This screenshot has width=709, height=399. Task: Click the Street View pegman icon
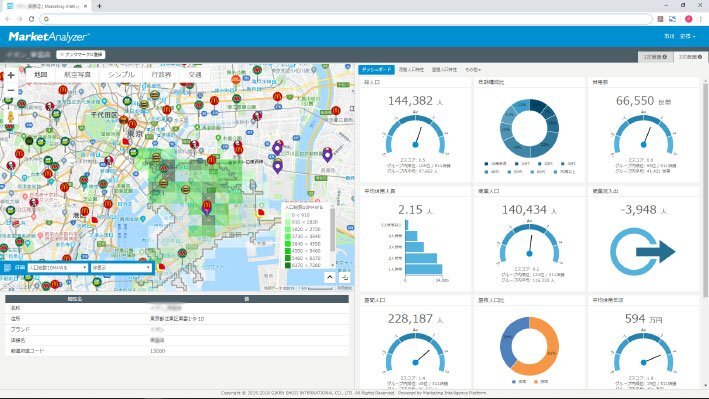[x=11, y=117]
